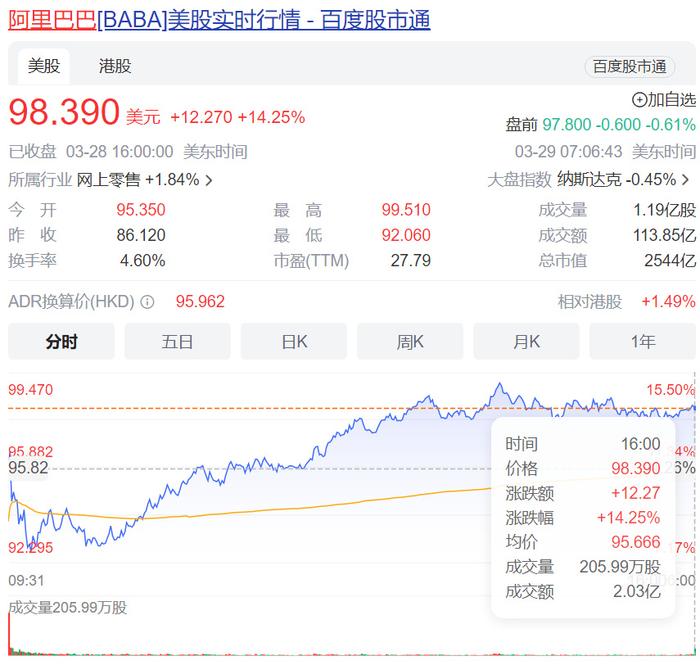The image size is (700, 666).
Task: Click the chart start time 09:31
Action: coord(26,581)
